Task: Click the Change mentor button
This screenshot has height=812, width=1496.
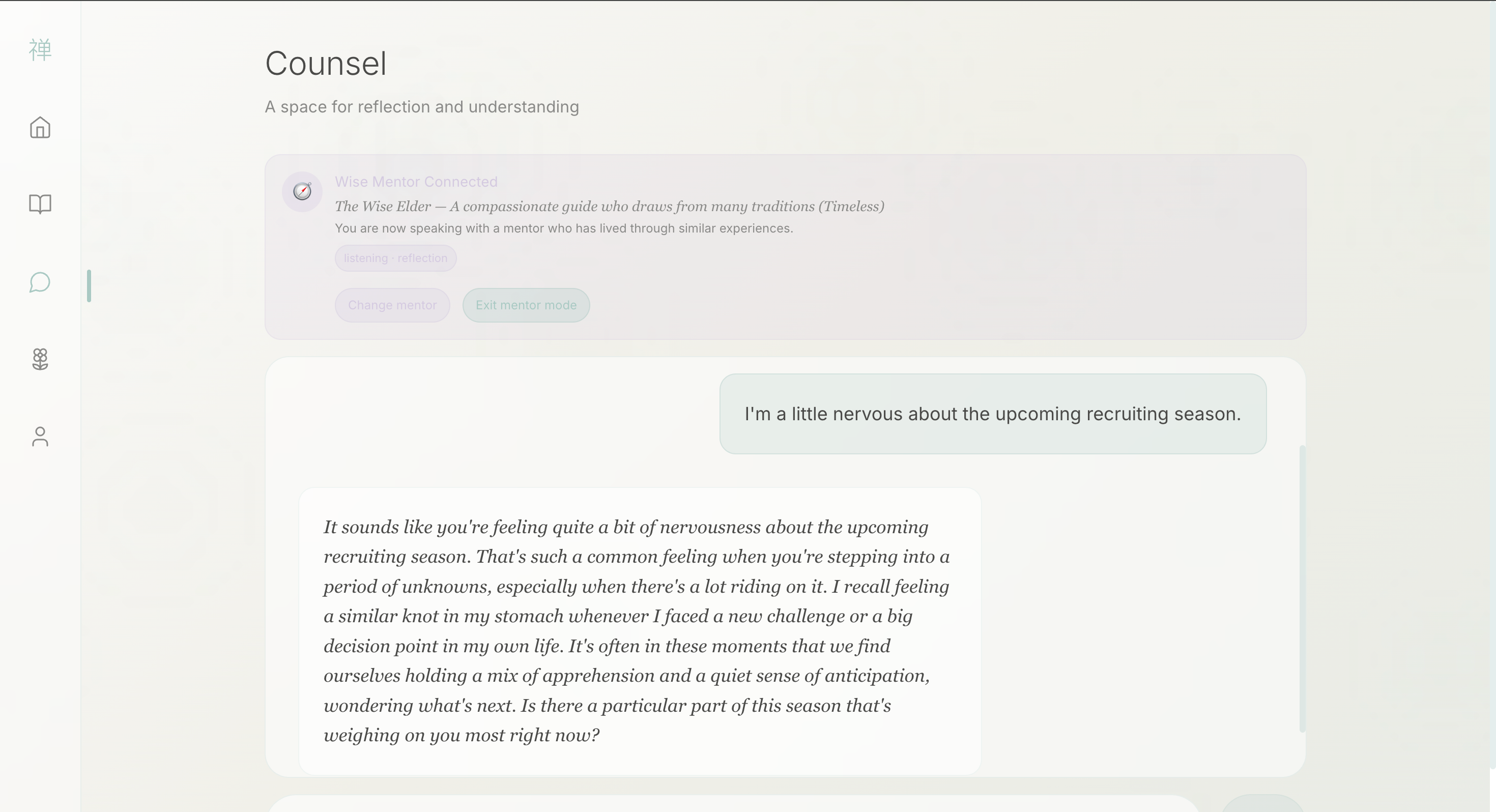Action: [392, 305]
